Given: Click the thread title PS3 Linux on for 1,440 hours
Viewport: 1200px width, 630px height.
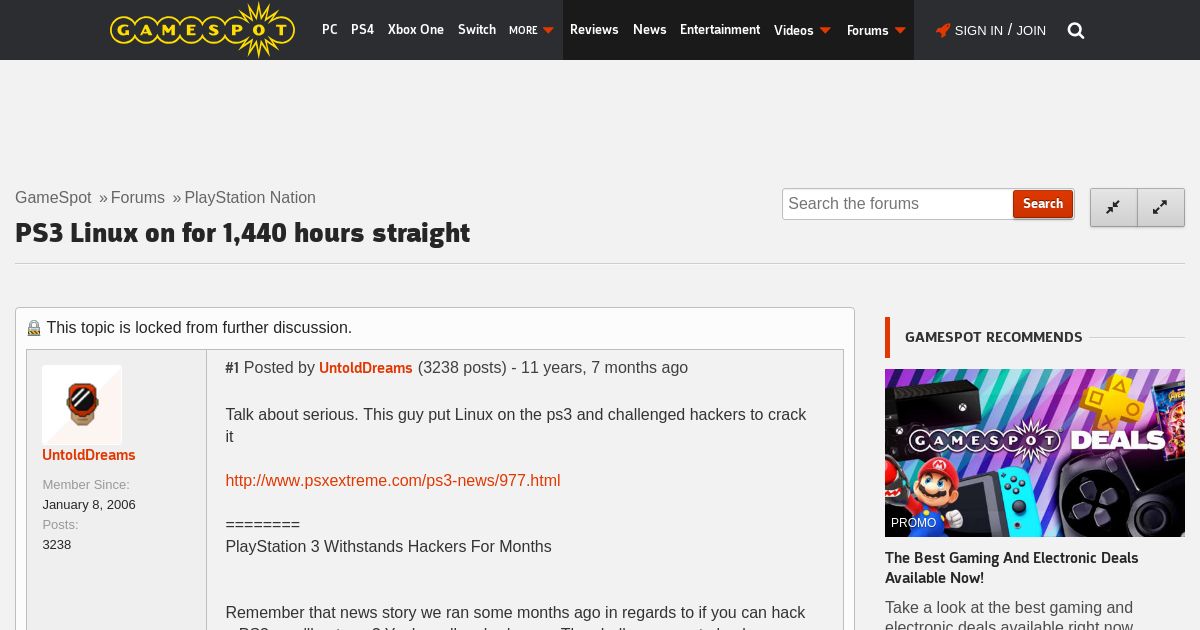Looking at the screenshot, I should [242, 233].
